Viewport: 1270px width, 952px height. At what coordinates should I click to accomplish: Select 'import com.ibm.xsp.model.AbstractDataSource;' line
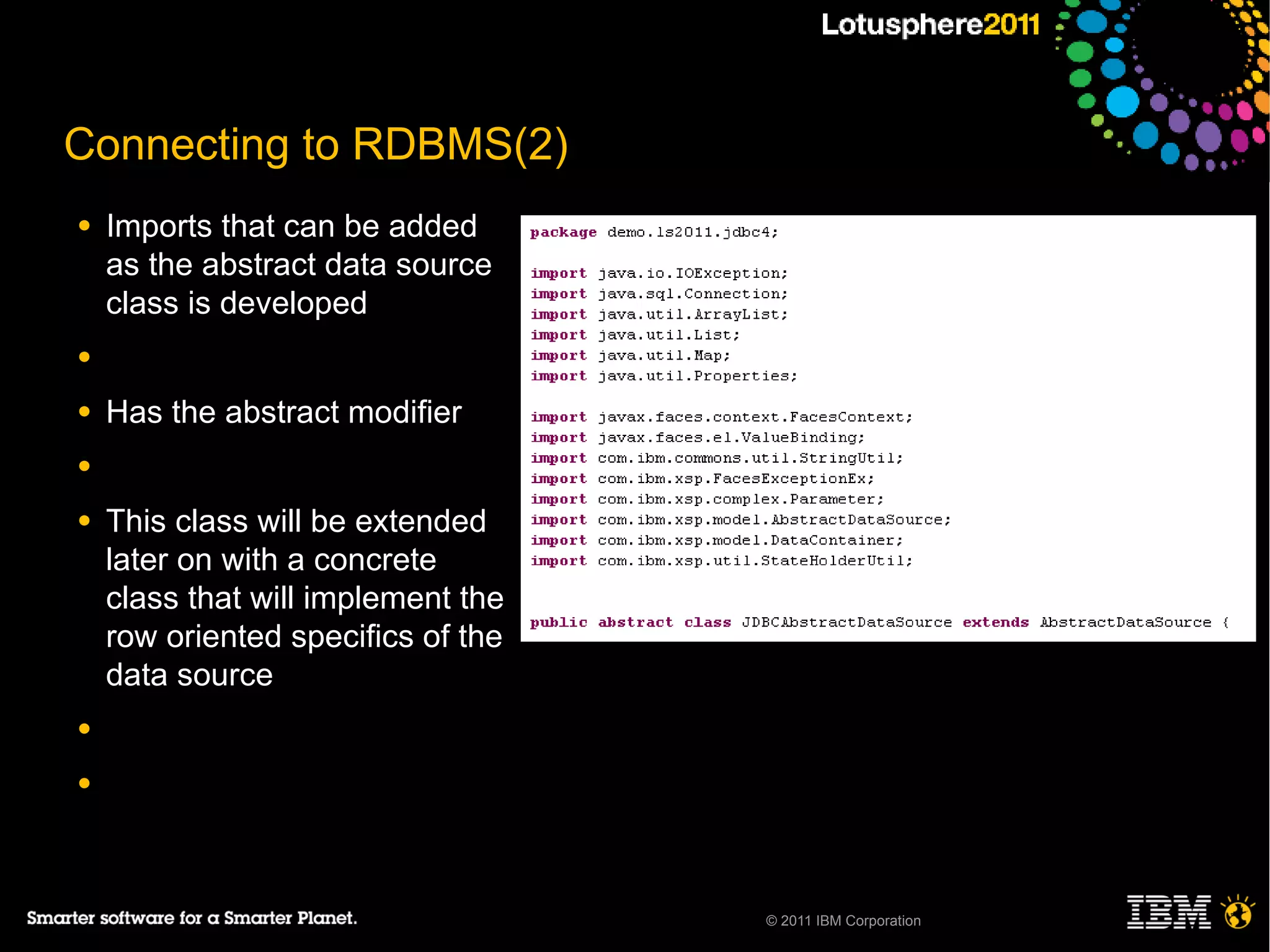740,519
